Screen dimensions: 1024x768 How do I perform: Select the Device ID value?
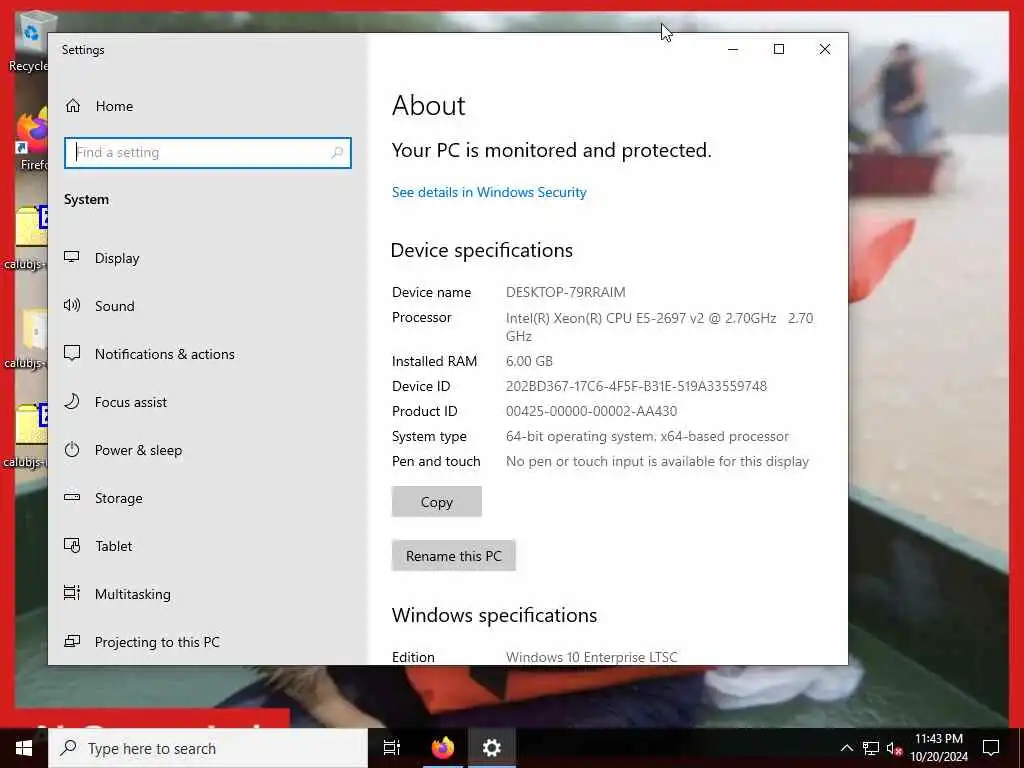click(636, 386)
